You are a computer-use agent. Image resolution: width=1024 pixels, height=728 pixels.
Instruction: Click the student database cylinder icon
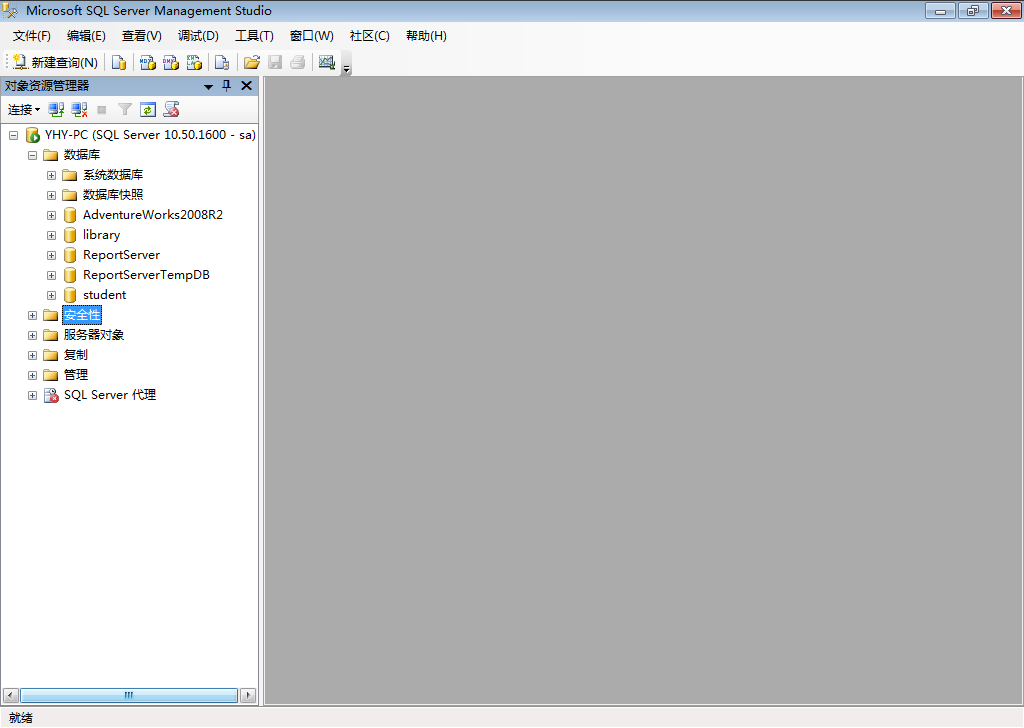point(70,296)
